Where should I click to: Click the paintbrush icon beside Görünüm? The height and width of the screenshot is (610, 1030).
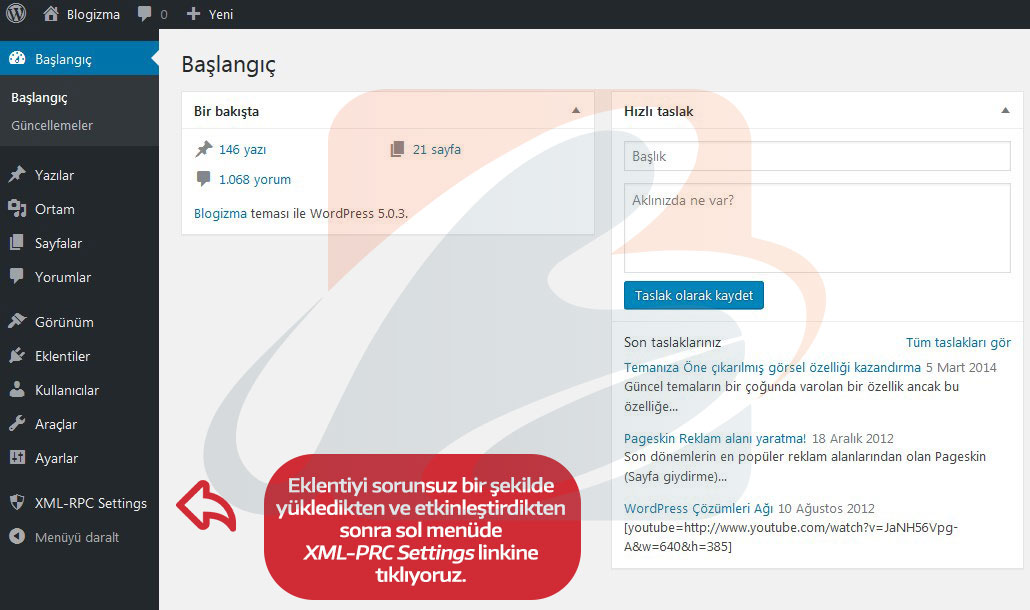pyautogui.click(x=17, y=322)
